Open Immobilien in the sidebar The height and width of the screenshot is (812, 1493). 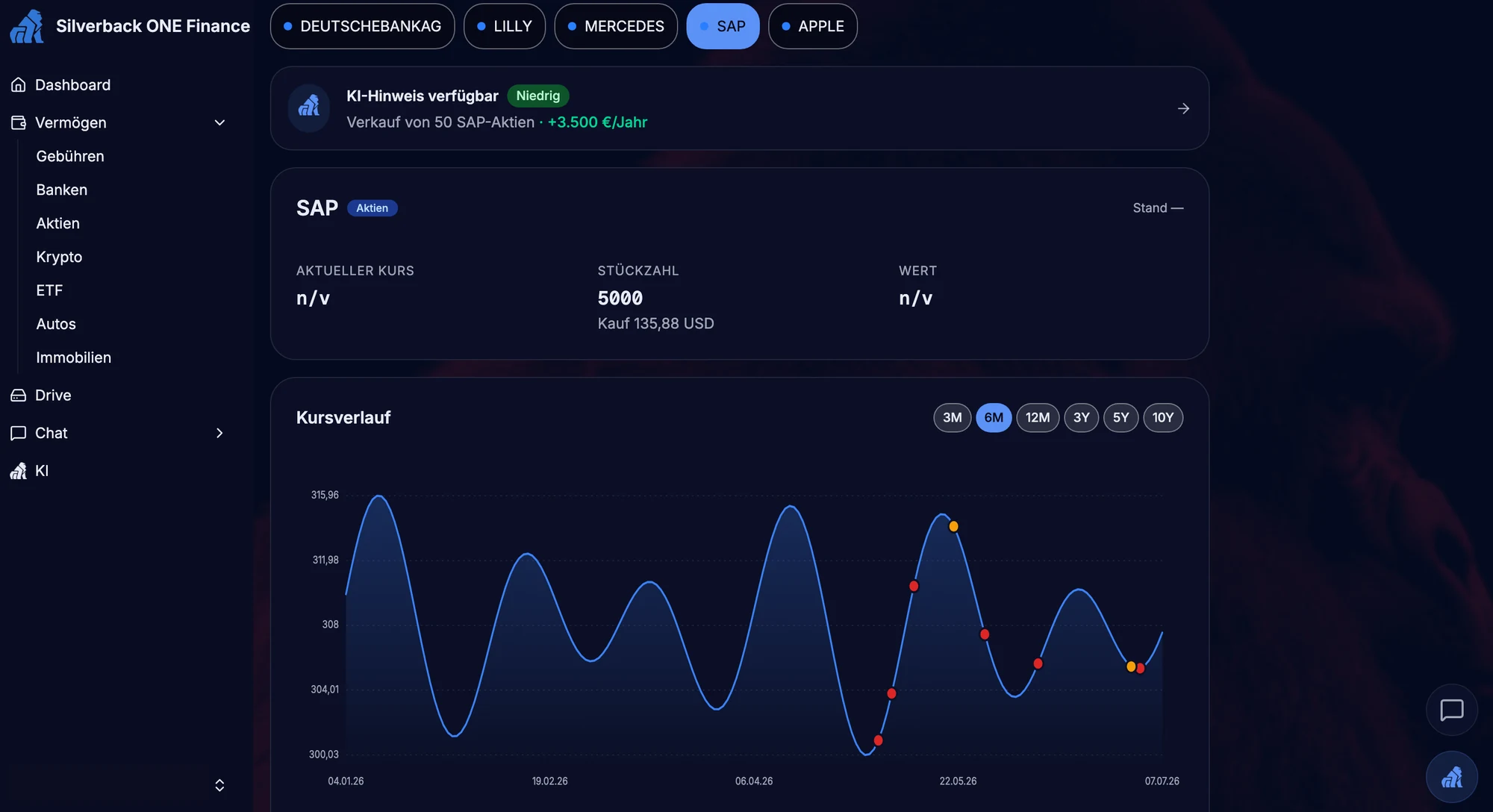click(x=74, y=358)
